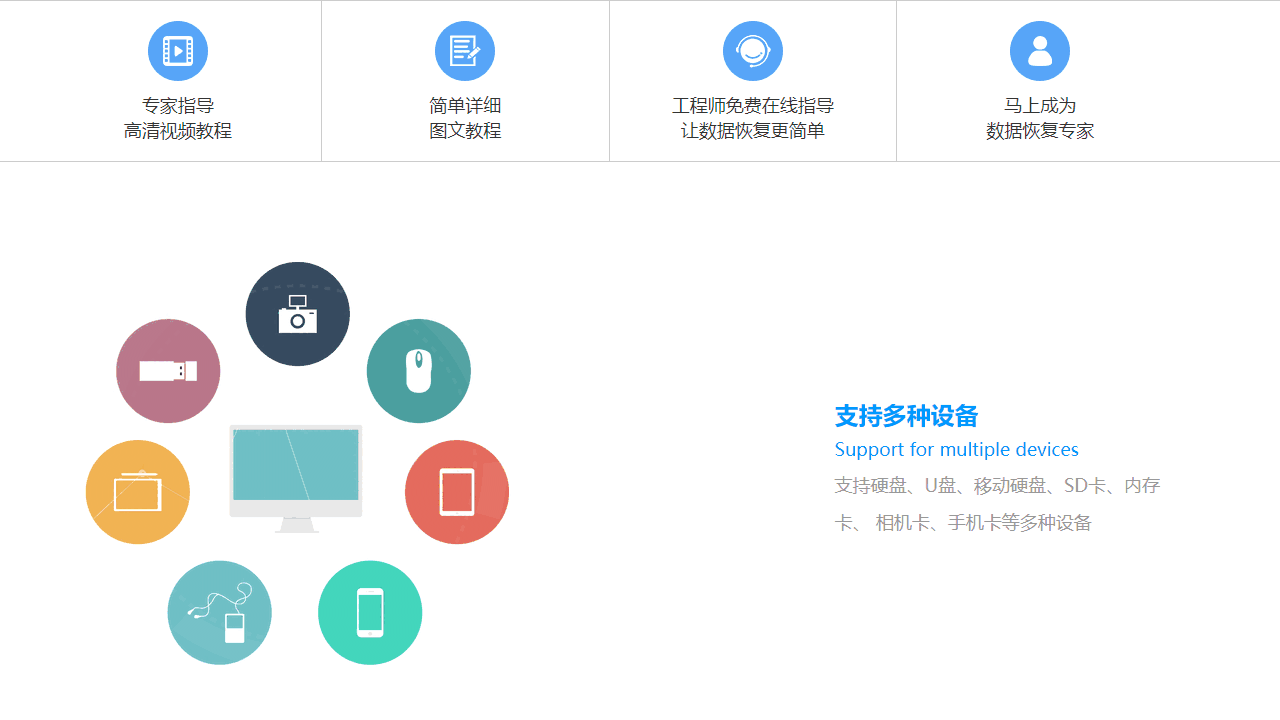The height and width of the screenshot is (720, 1280).
Task: Click the 数据恢复专家 text
Action: [x=1040, y=130]
